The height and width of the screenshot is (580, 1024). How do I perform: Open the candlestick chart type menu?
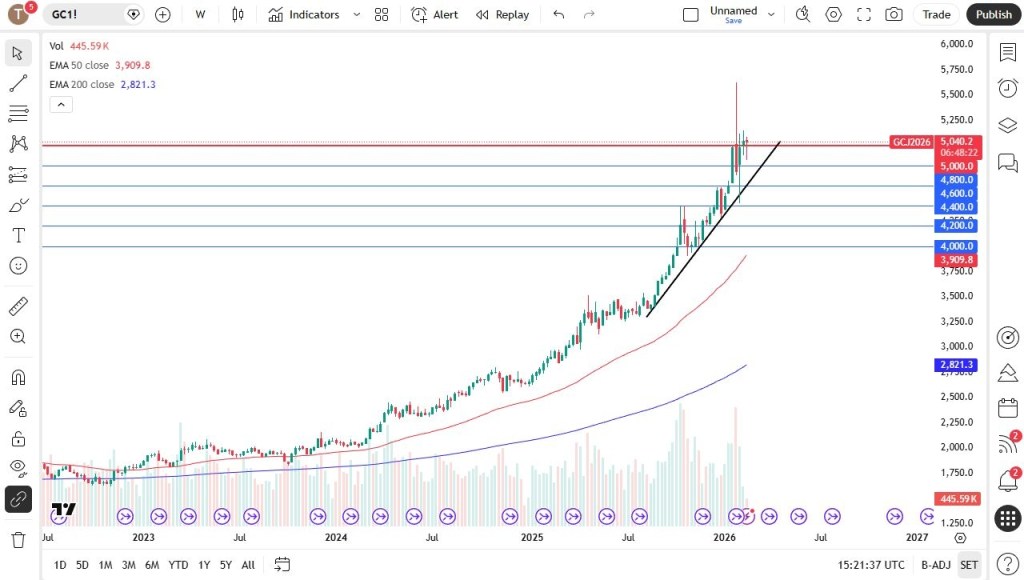(237, 14)
